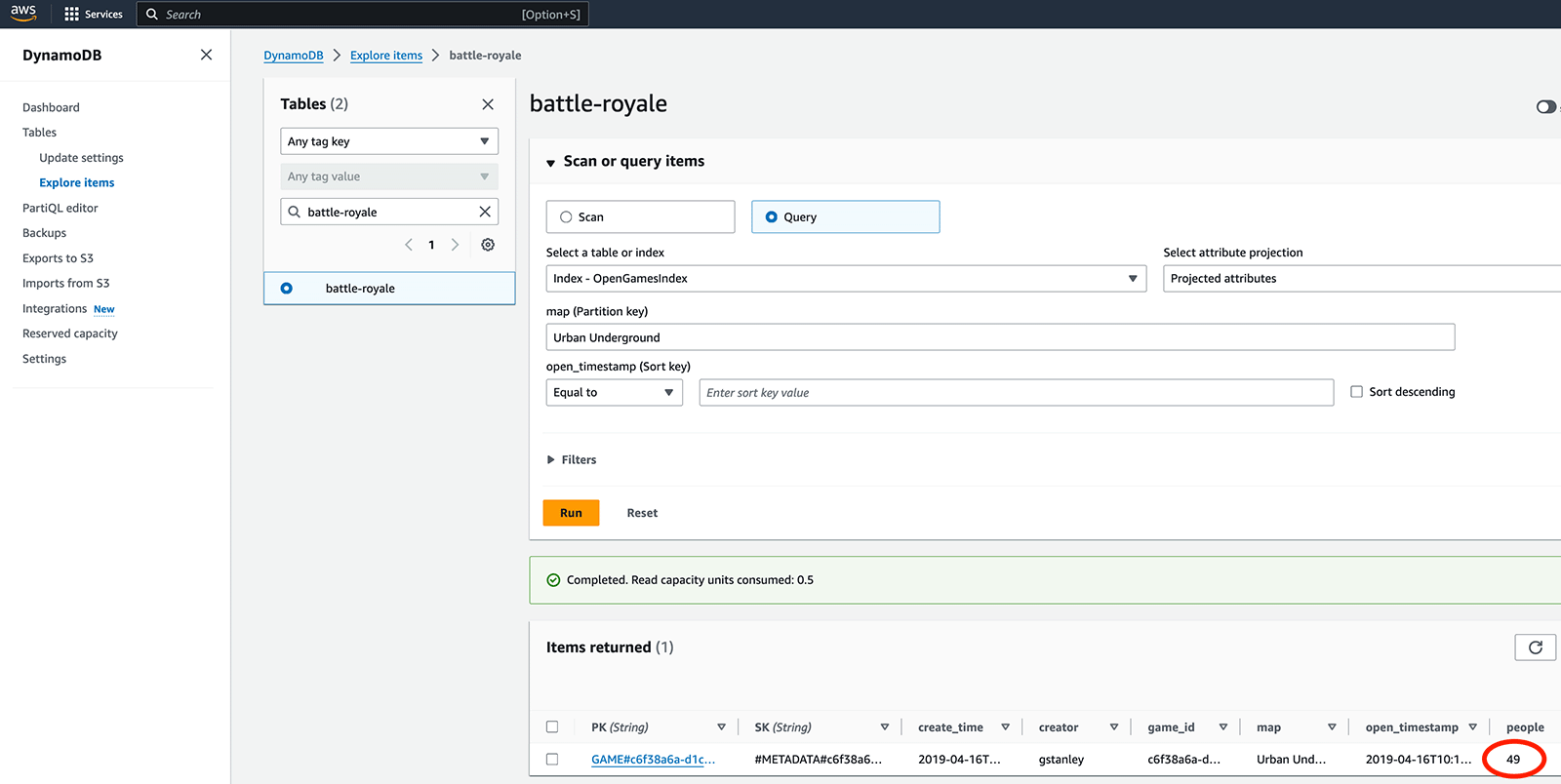Screen dimensions: 1561x784
Task: Close the Tables panel
Action: coord(488,104)
